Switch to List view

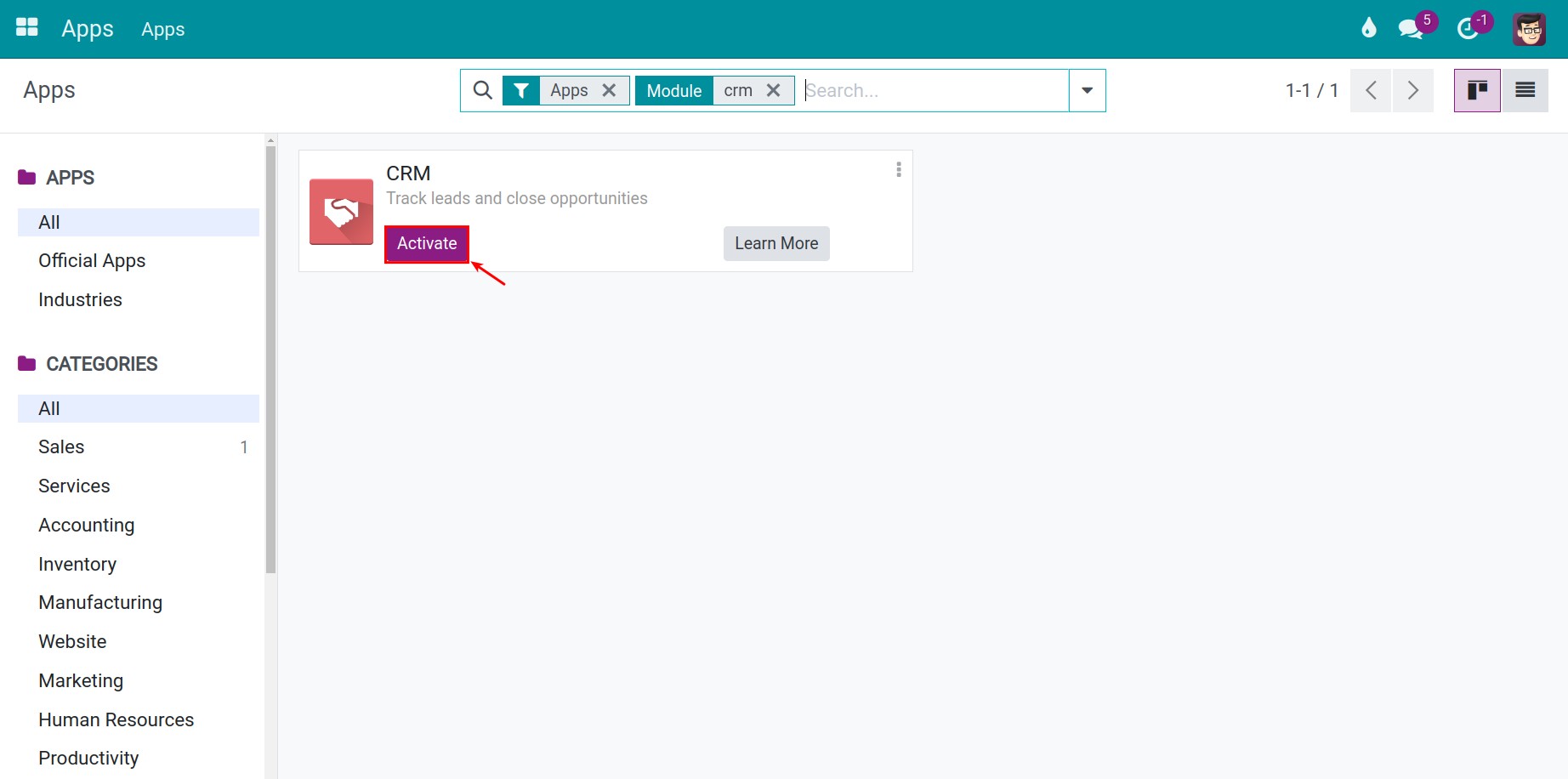point(1525,90)
